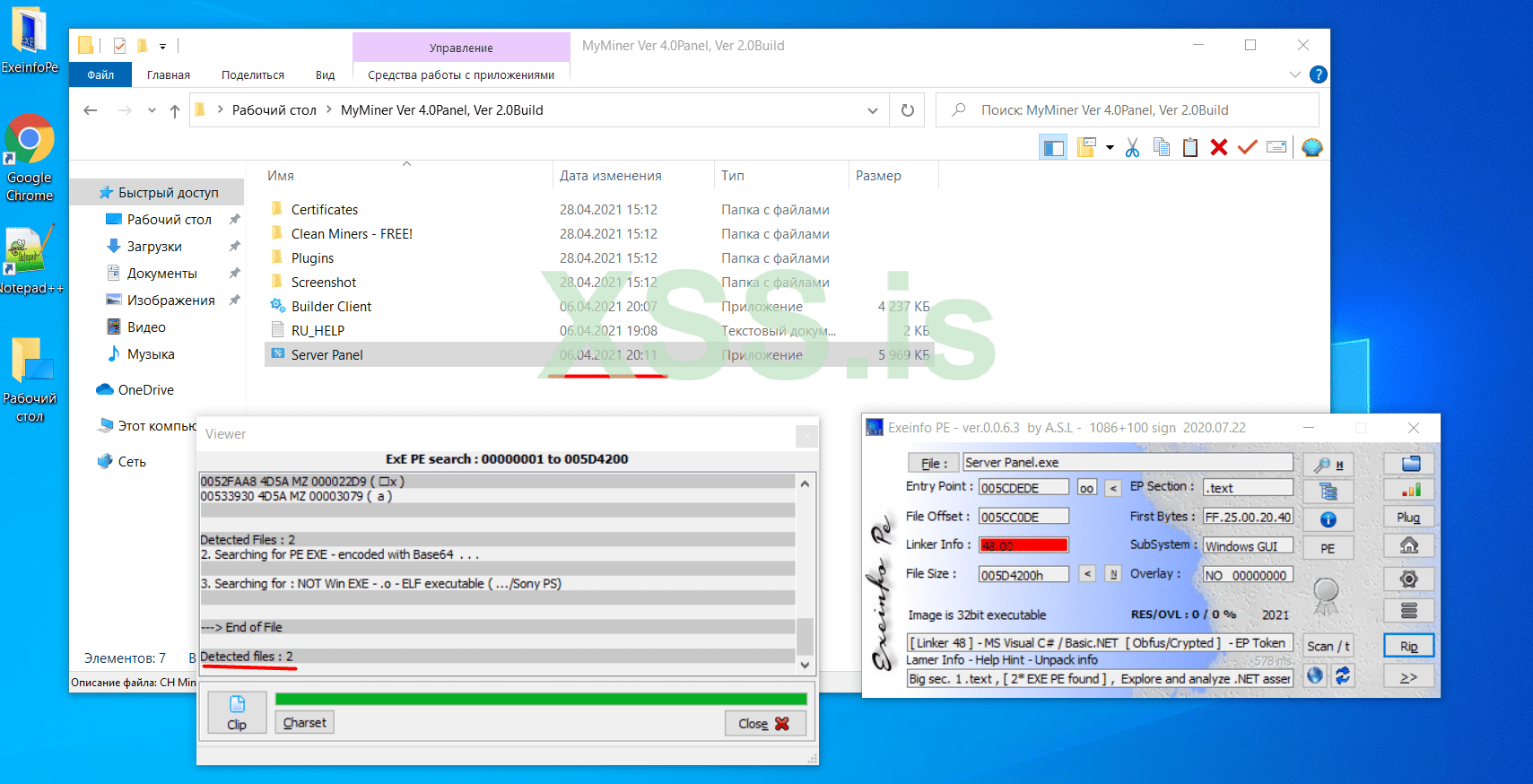This screenshot has width=1533, height=784.
Task: Click the Close button in Viewer
Action: pos(765,723)
